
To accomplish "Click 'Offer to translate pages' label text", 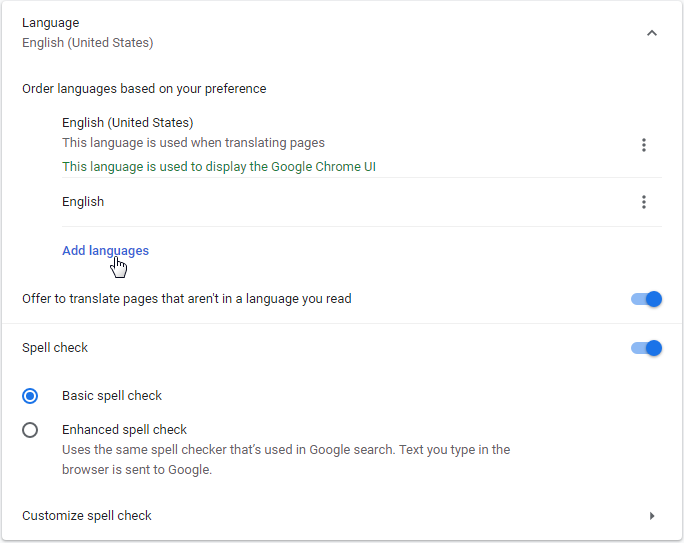I will coord(187,299).
